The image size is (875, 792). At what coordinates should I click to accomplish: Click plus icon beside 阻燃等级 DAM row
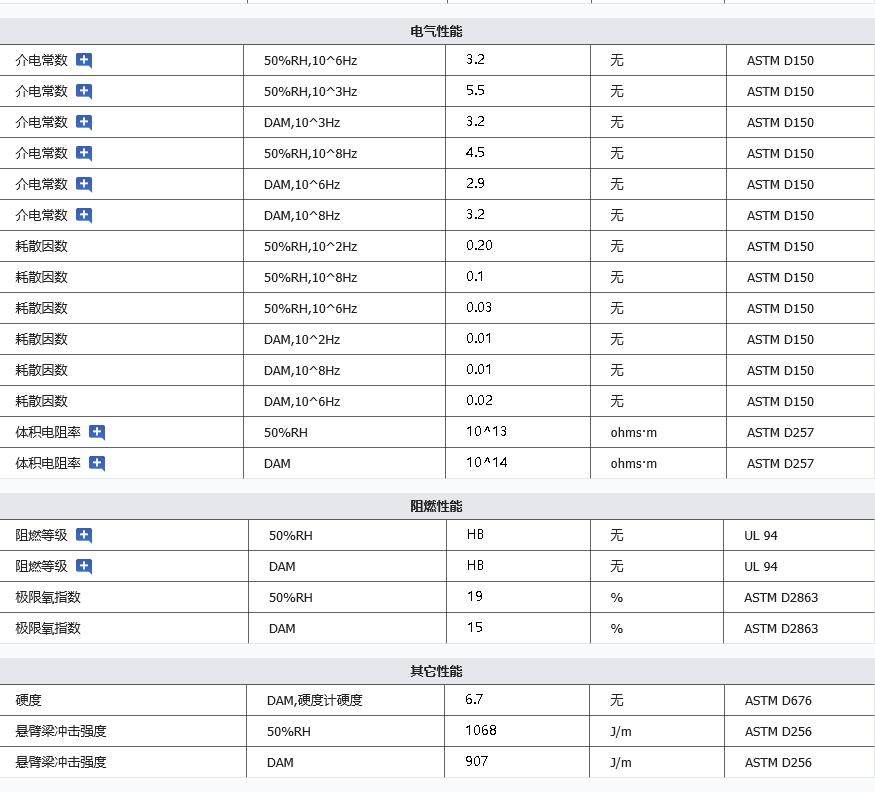(84, 567)
